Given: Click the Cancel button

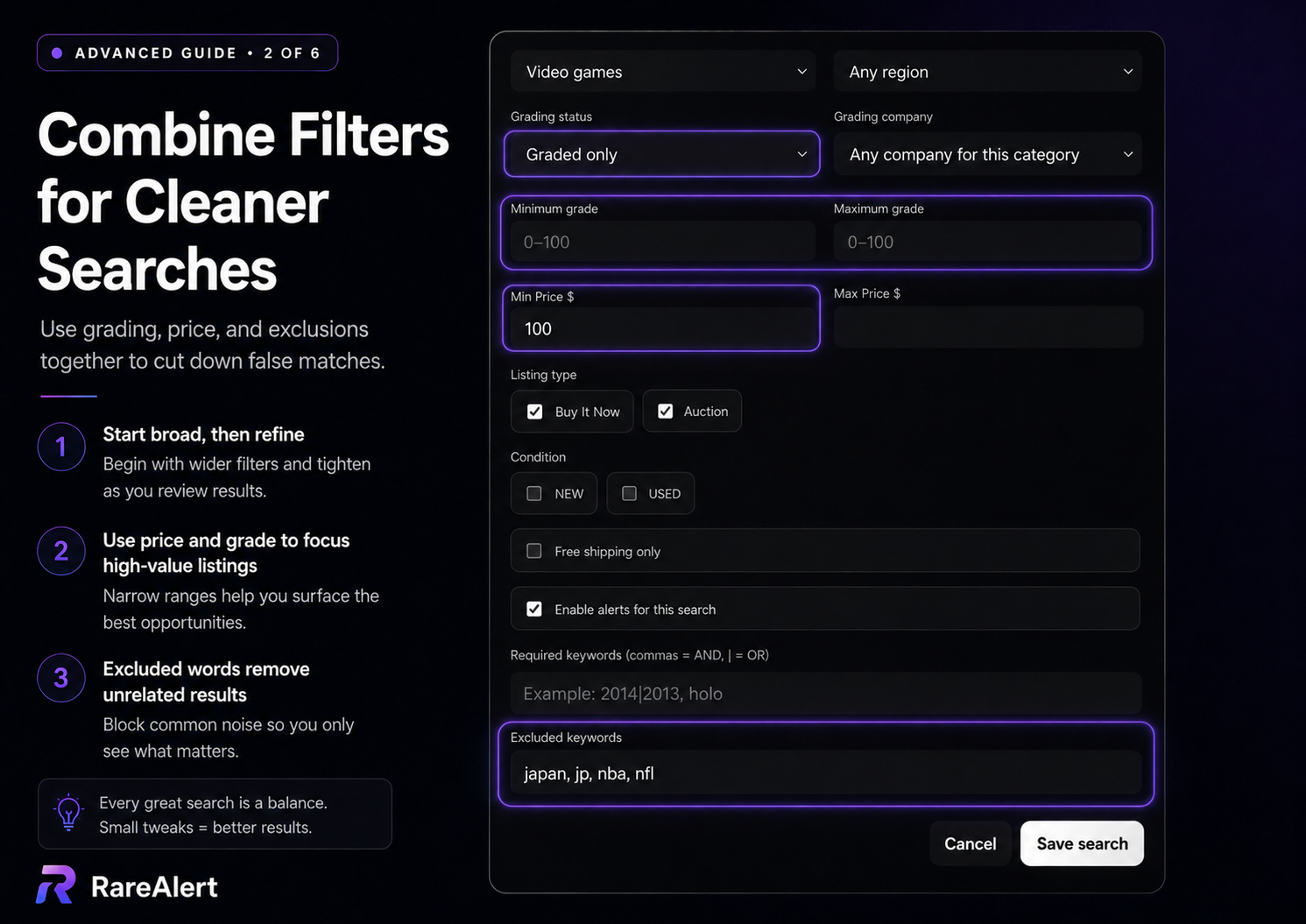Looking at the screenshot, I should [971, 843].
